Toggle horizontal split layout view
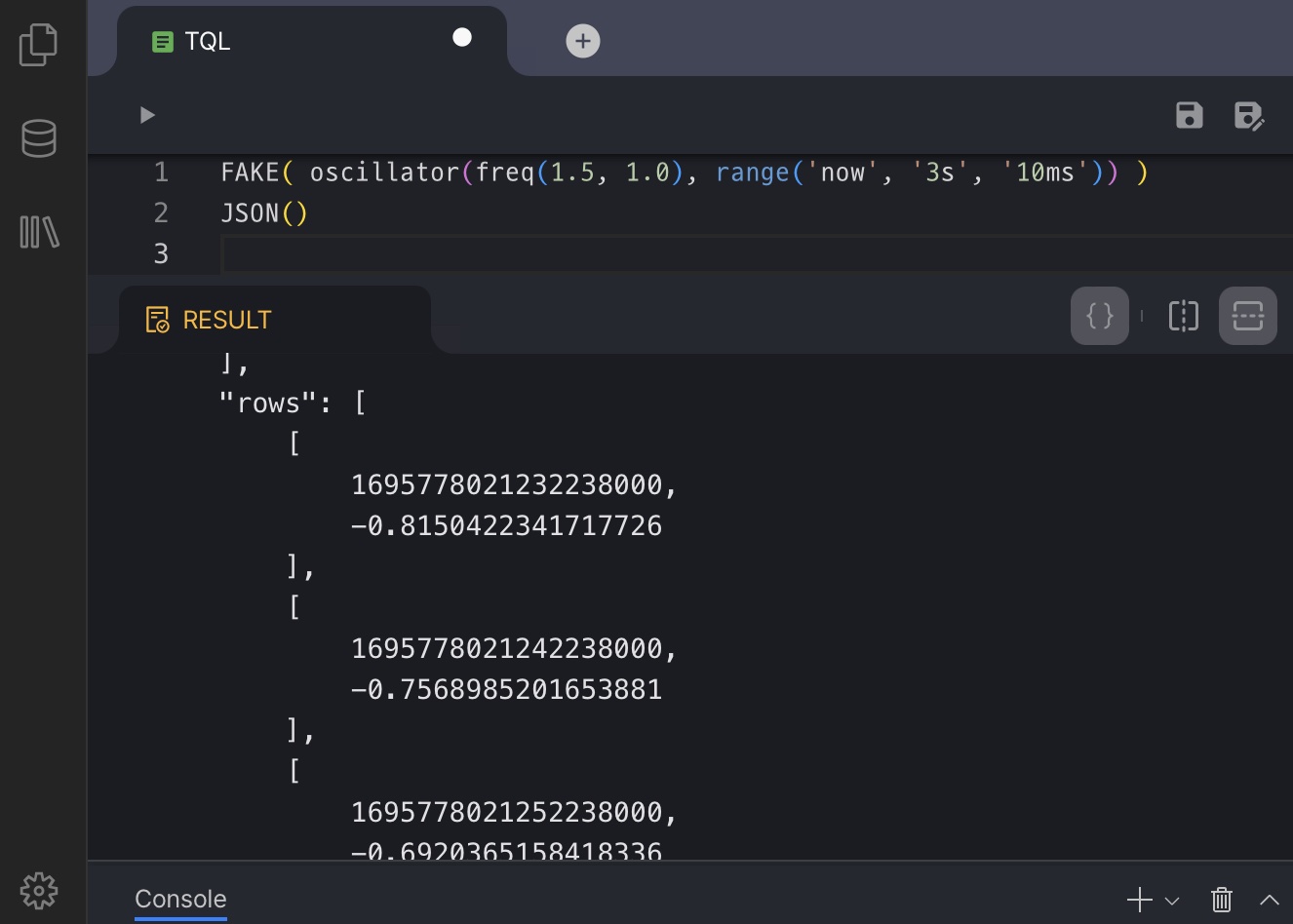 tap(1247, 316)
